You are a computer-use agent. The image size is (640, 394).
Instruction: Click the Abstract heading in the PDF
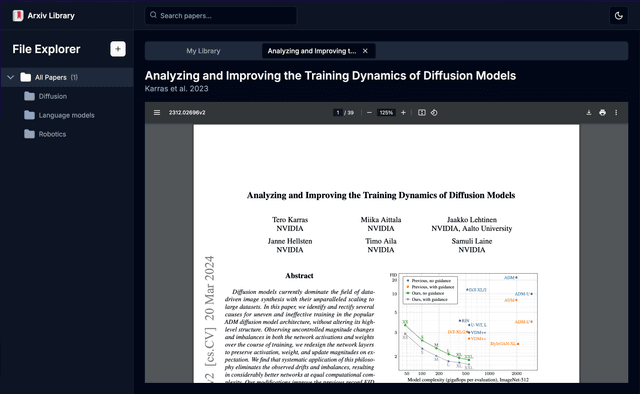click(299, 276)
